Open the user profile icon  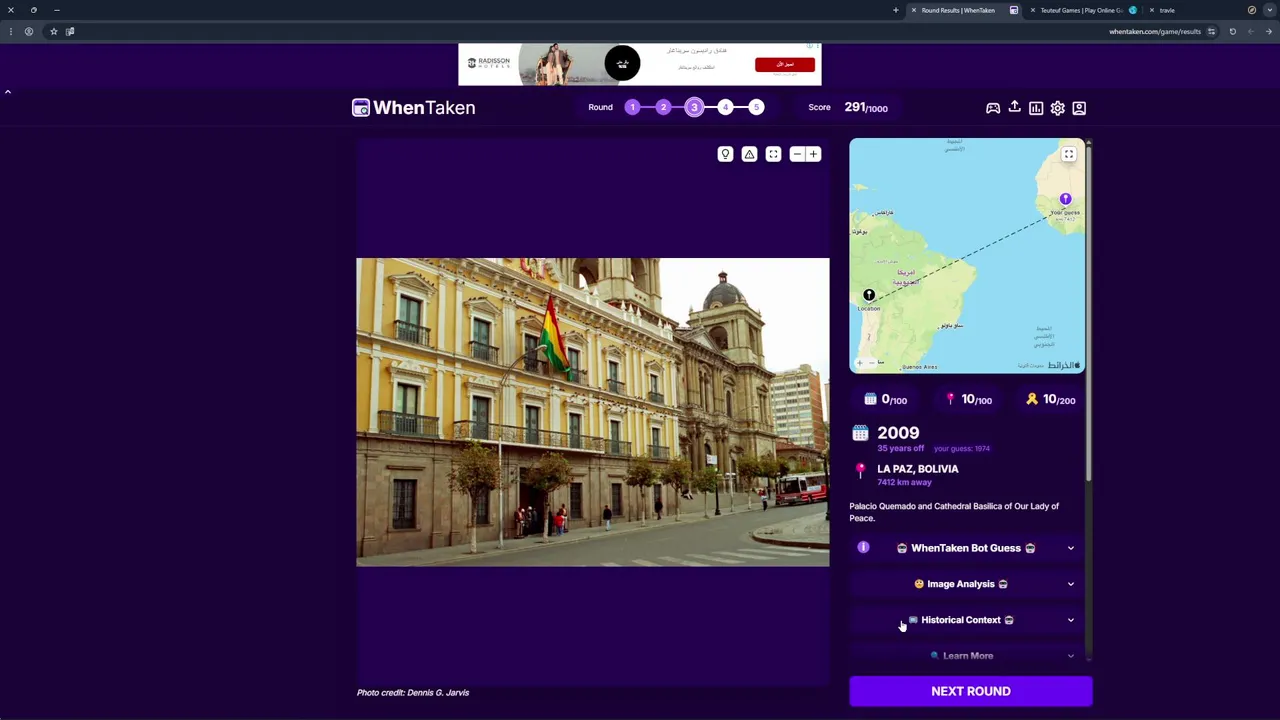click(1079, 108)
